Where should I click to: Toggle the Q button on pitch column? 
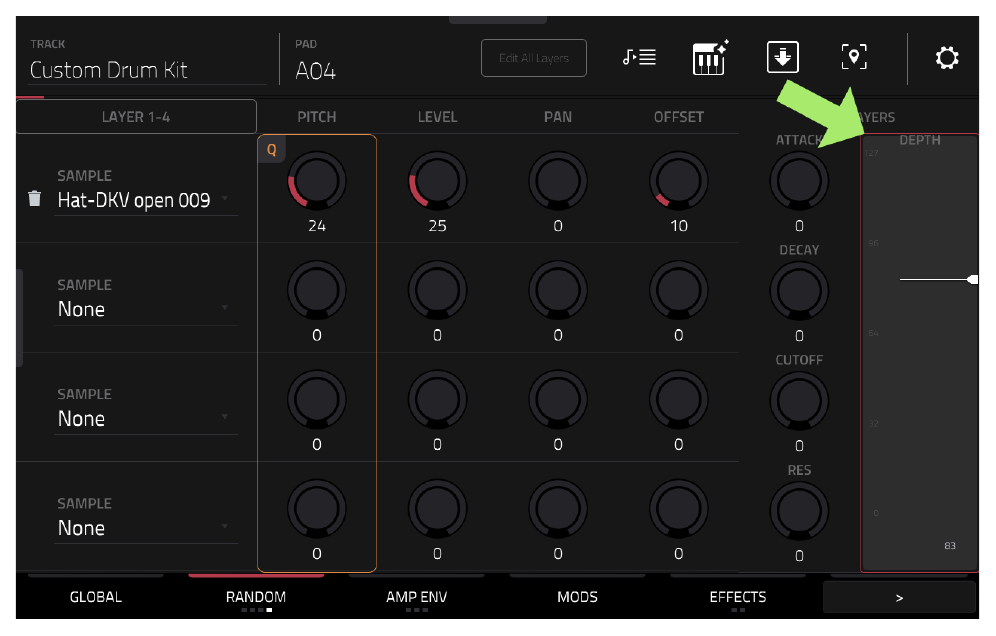271,150
